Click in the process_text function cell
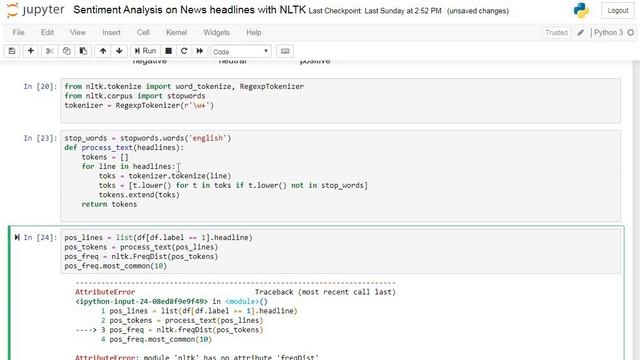The image size is (640, 360). coord(340,176)
